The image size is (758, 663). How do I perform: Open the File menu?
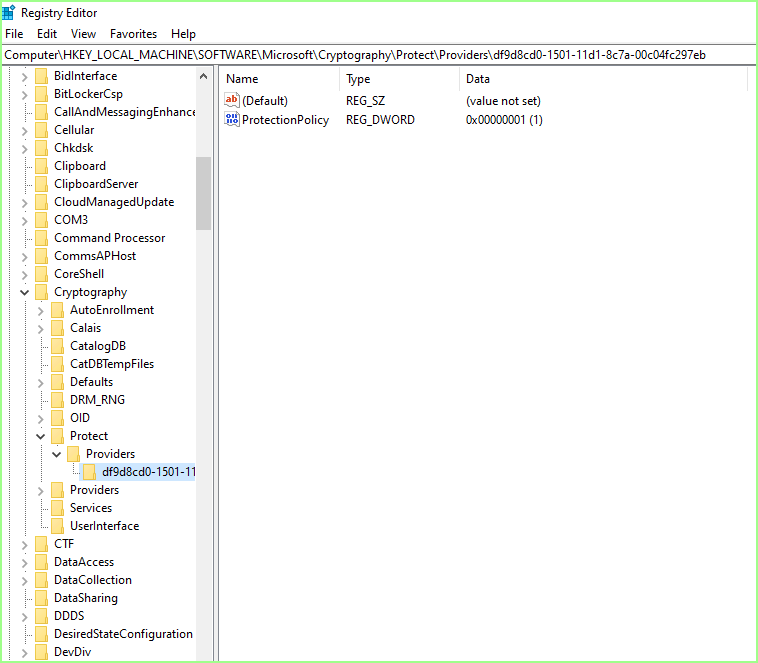coord(14,34)
